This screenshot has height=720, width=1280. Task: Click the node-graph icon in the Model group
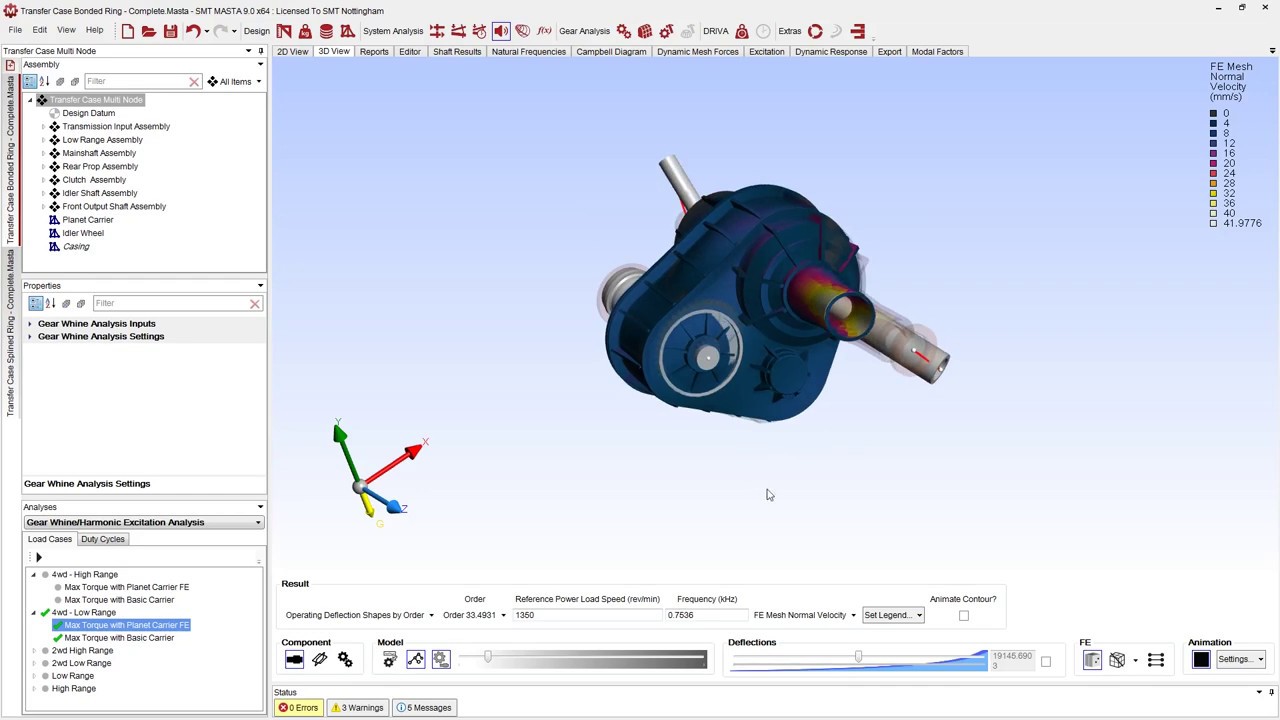415,659
